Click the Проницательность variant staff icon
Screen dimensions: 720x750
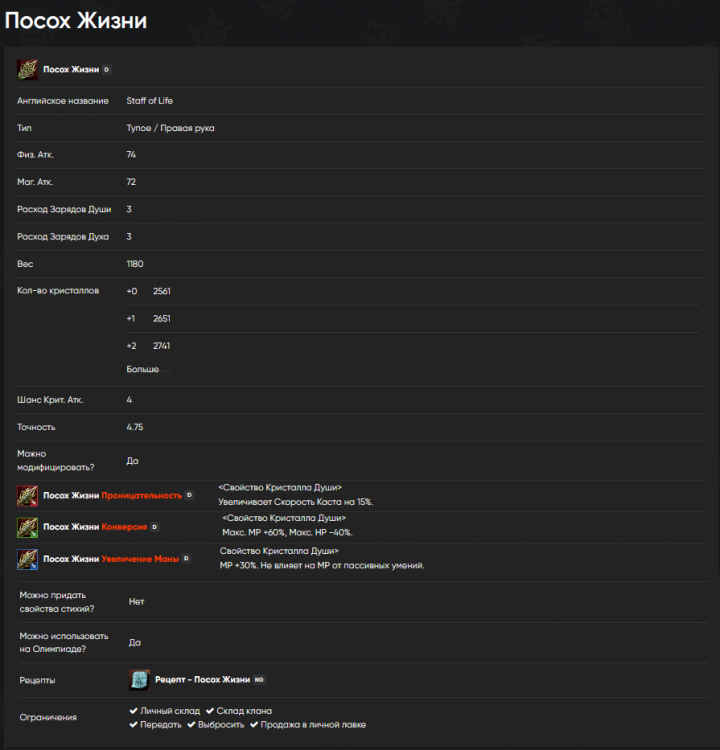28,496
